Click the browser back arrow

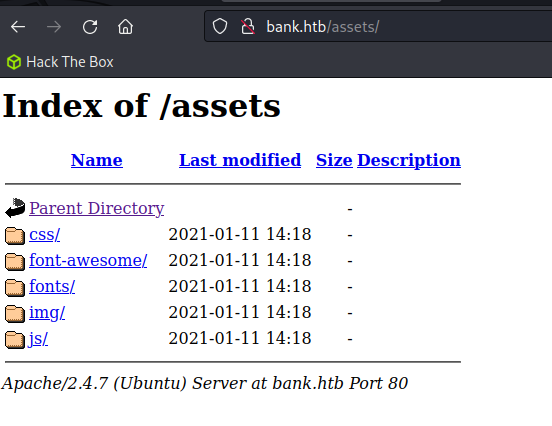pyautogui.click(x=18, y=27)
